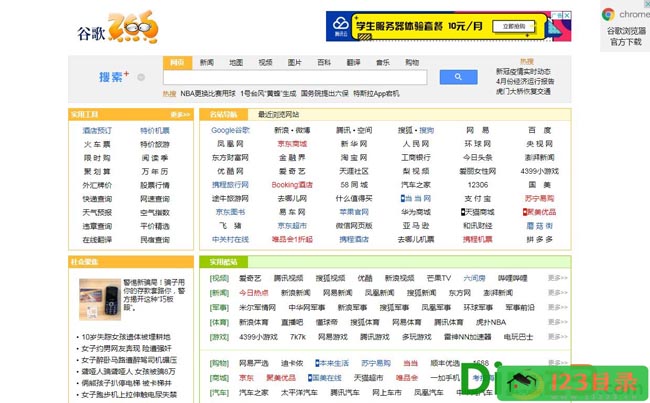Expand 更多>> on the [体育] row
This screenshot has height=403, width=650.
tap(558, 322)
